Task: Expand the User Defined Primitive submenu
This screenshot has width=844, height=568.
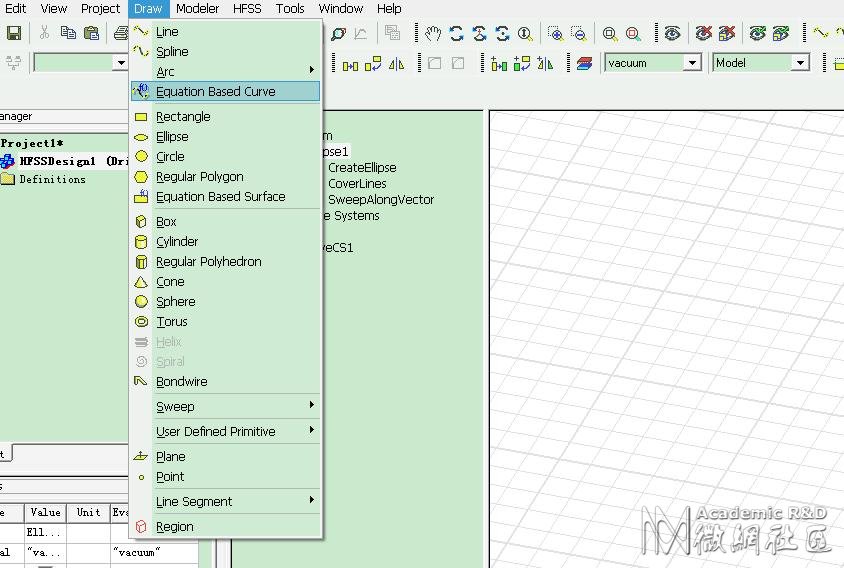Action: pos(226,431)
